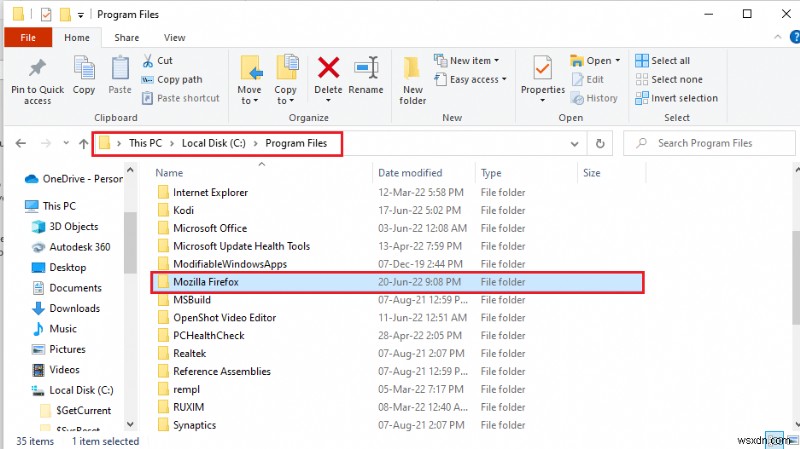This screenshot has height=449, width=800.
Task: Select Downloads in navigation pane
Action: pyautogui.click(x=66, y=308)
